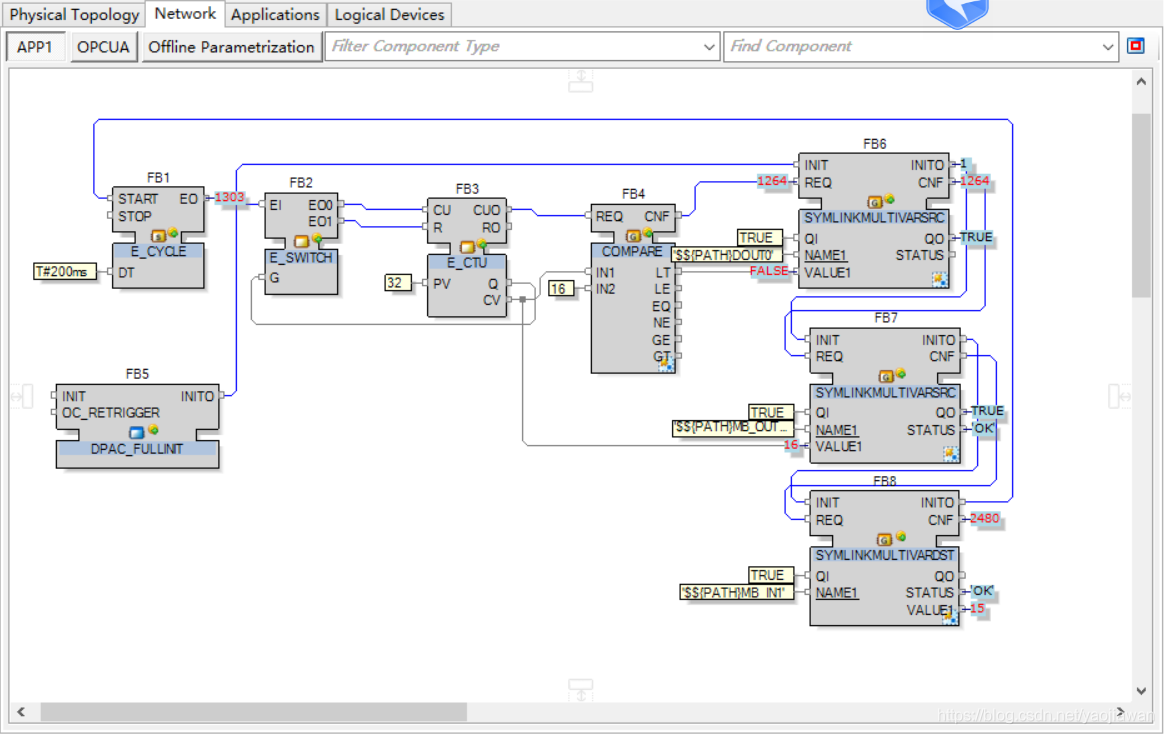Expand the canvas with the top edge handle

(x=580, y=80)
